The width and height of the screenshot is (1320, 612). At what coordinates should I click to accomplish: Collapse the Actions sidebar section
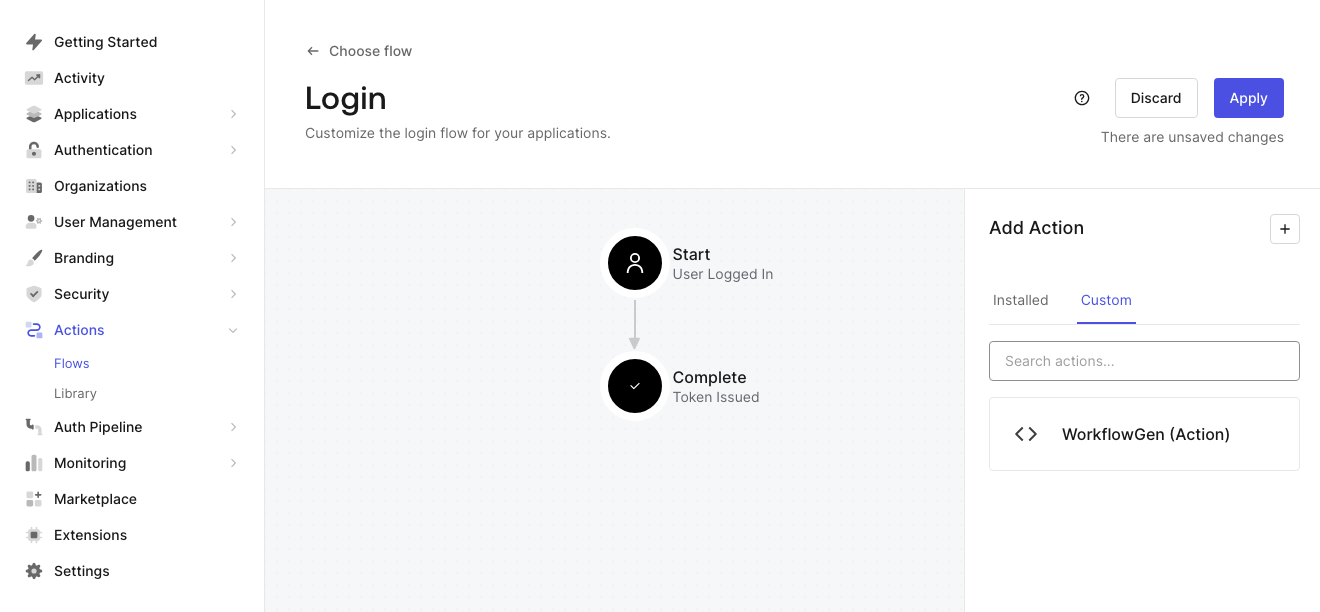pos(233,330)
